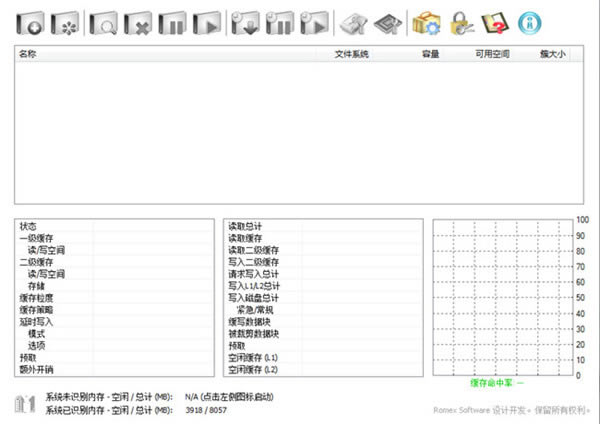Sort the list by the 名称 column header

click(x=28, y=54)
